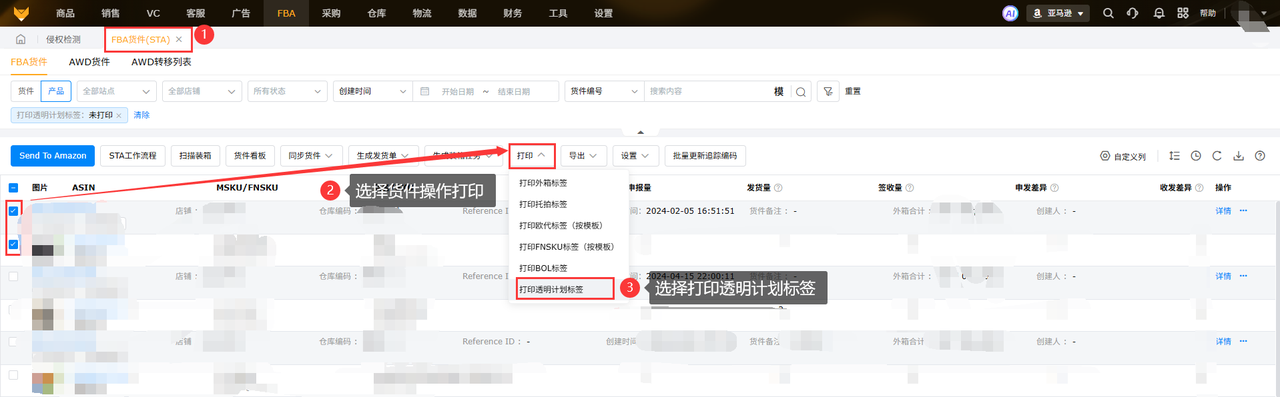Open the apps grid icon
The height and width of the screenshot is (397, 1280).
1184,13
